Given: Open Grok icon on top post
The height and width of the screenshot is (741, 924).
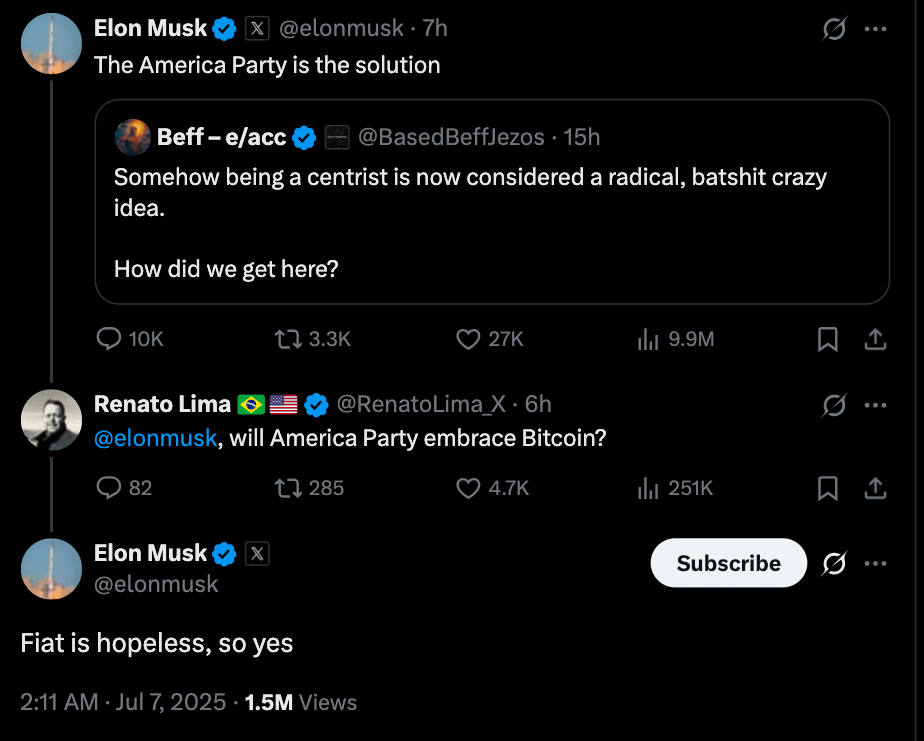Looking at the screenshot, I should click(834, 30).
